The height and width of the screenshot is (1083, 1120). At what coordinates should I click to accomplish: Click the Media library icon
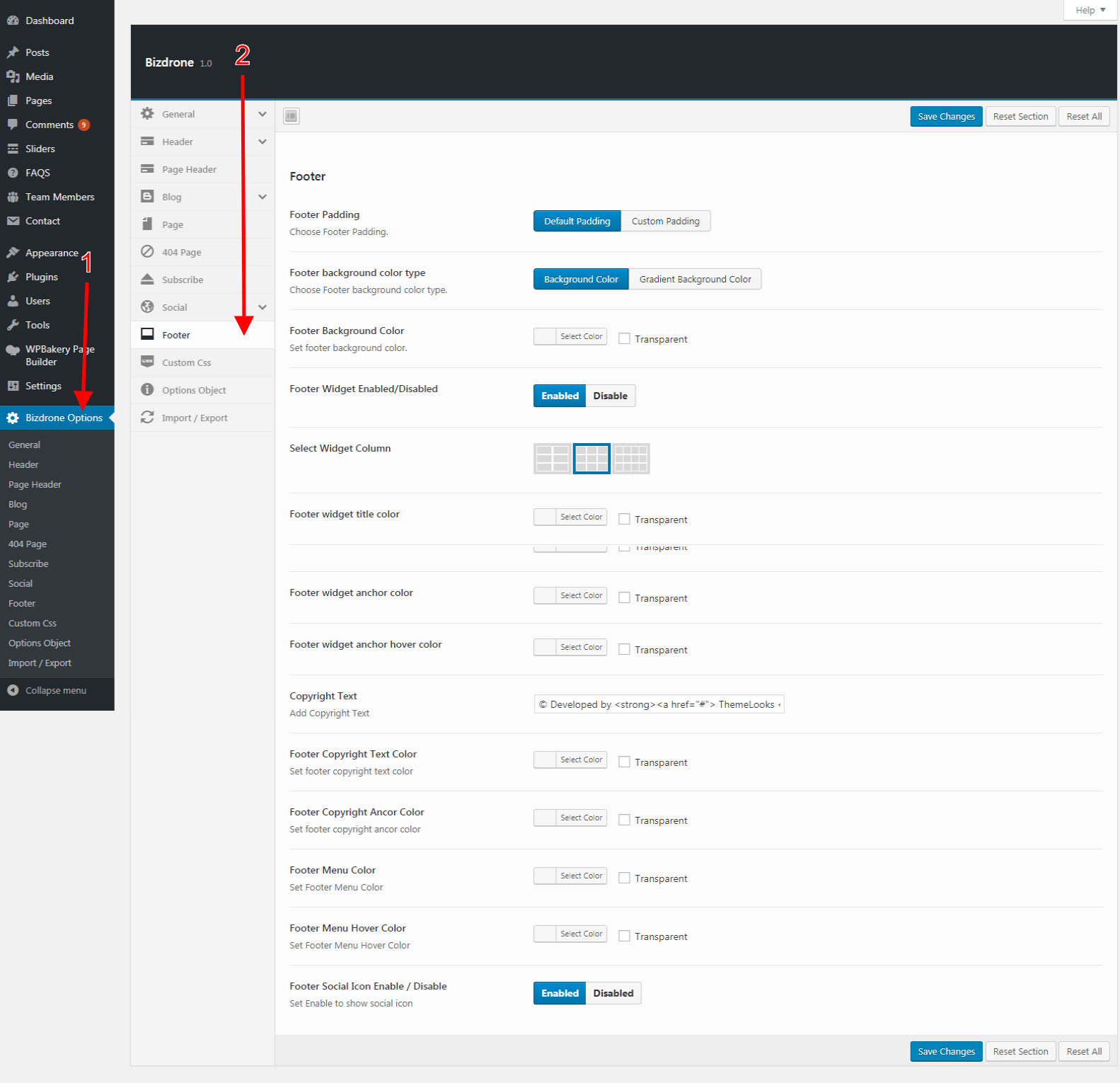tap(13, 76)
